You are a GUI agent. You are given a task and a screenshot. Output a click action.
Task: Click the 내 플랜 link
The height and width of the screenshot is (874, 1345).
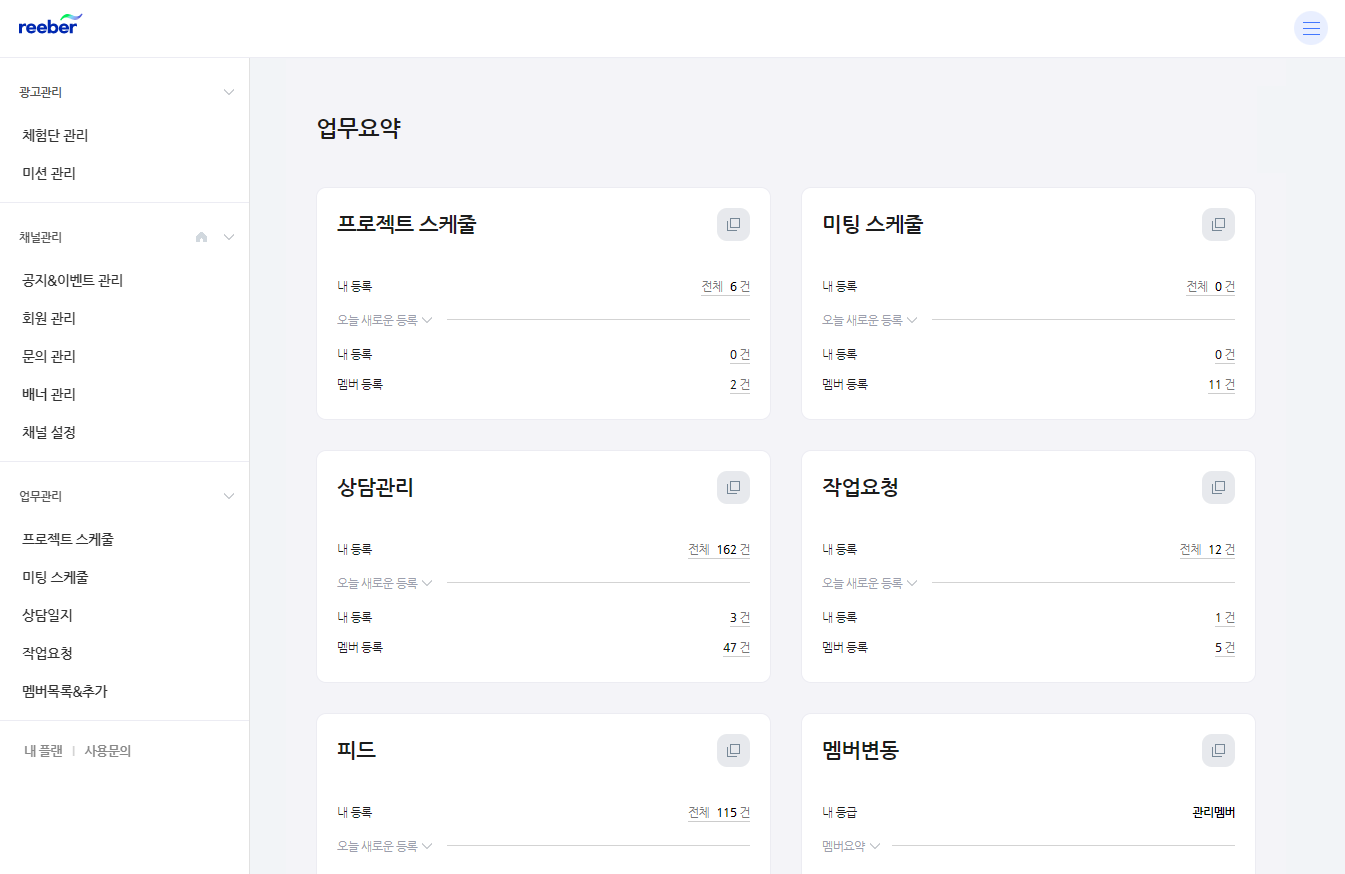44,751
